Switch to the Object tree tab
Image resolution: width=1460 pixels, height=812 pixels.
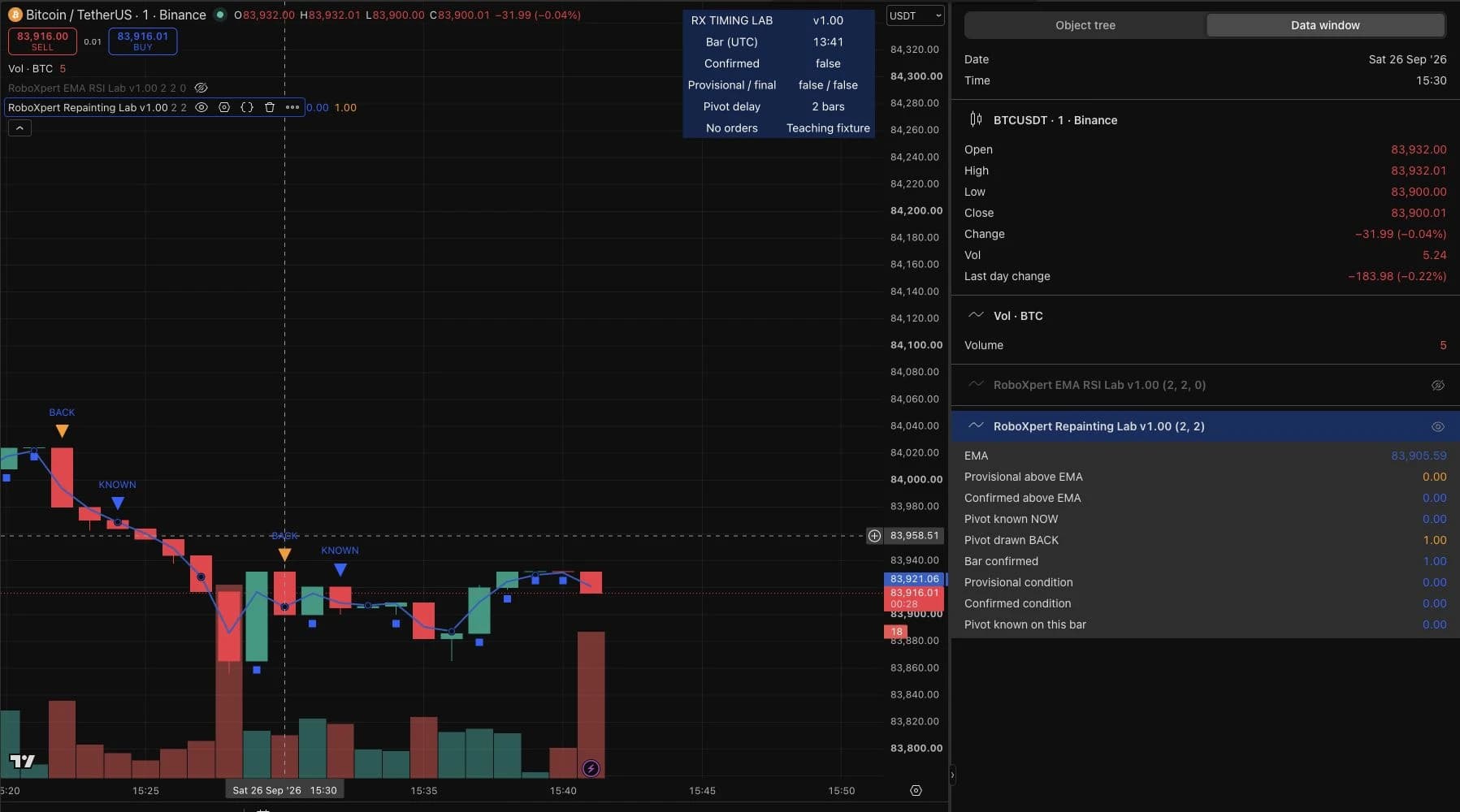click(x=1085, y=25)
